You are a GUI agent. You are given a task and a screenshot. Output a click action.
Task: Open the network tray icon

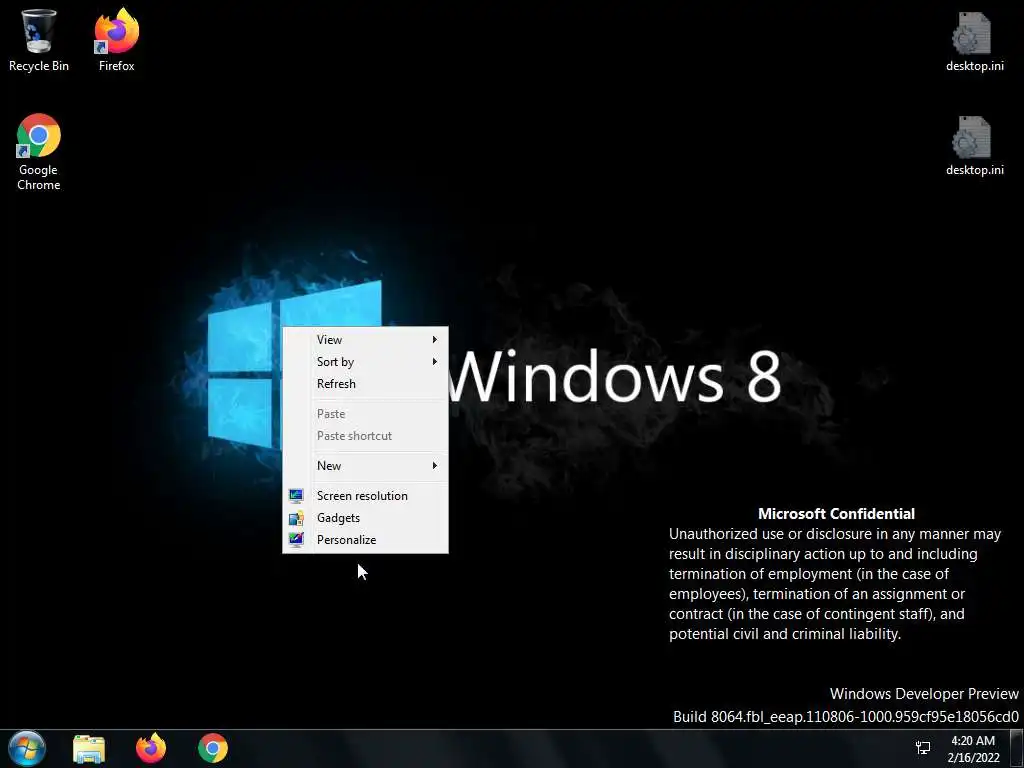[923, 748]
